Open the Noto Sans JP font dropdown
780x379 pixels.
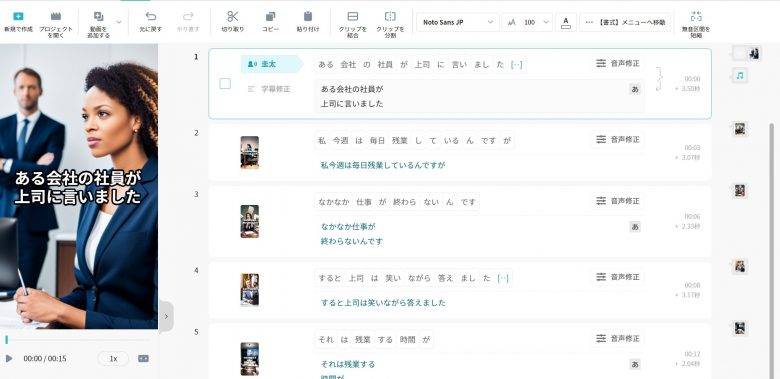[x=458, y=22]
